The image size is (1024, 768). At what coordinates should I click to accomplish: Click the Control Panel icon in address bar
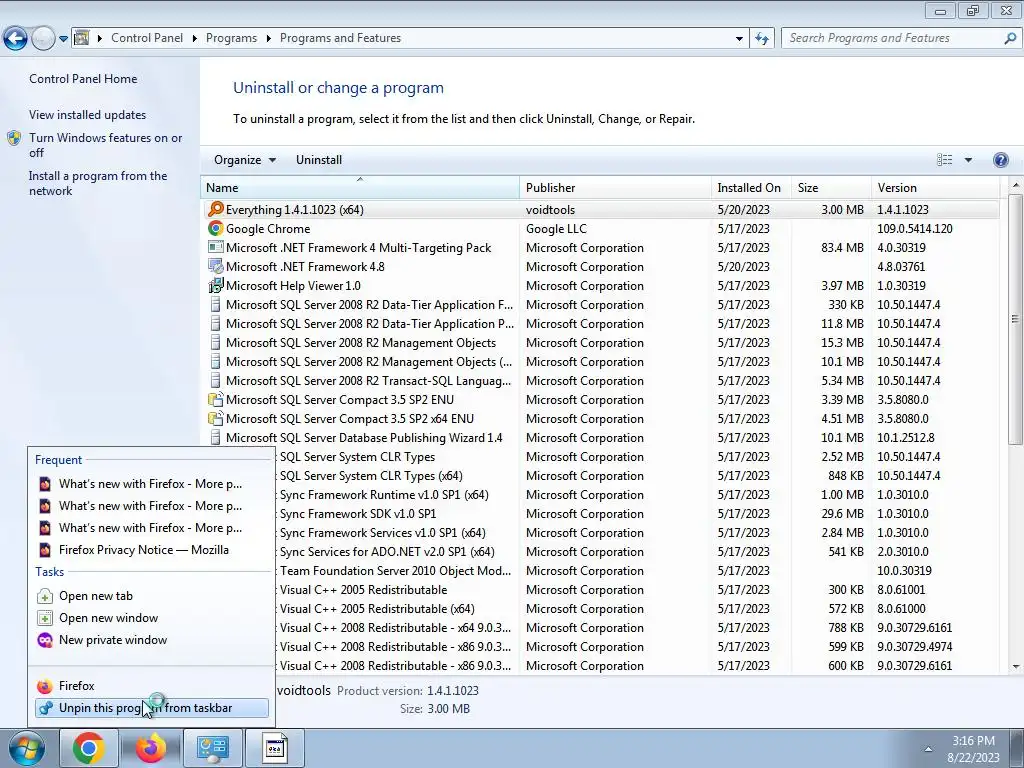pyautogui.click(x=82, y=38)
